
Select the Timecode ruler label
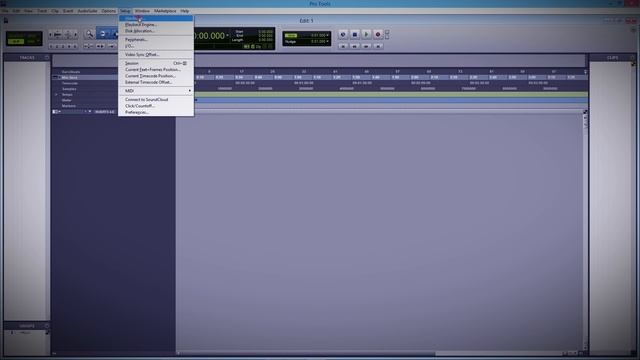[70, 83]
